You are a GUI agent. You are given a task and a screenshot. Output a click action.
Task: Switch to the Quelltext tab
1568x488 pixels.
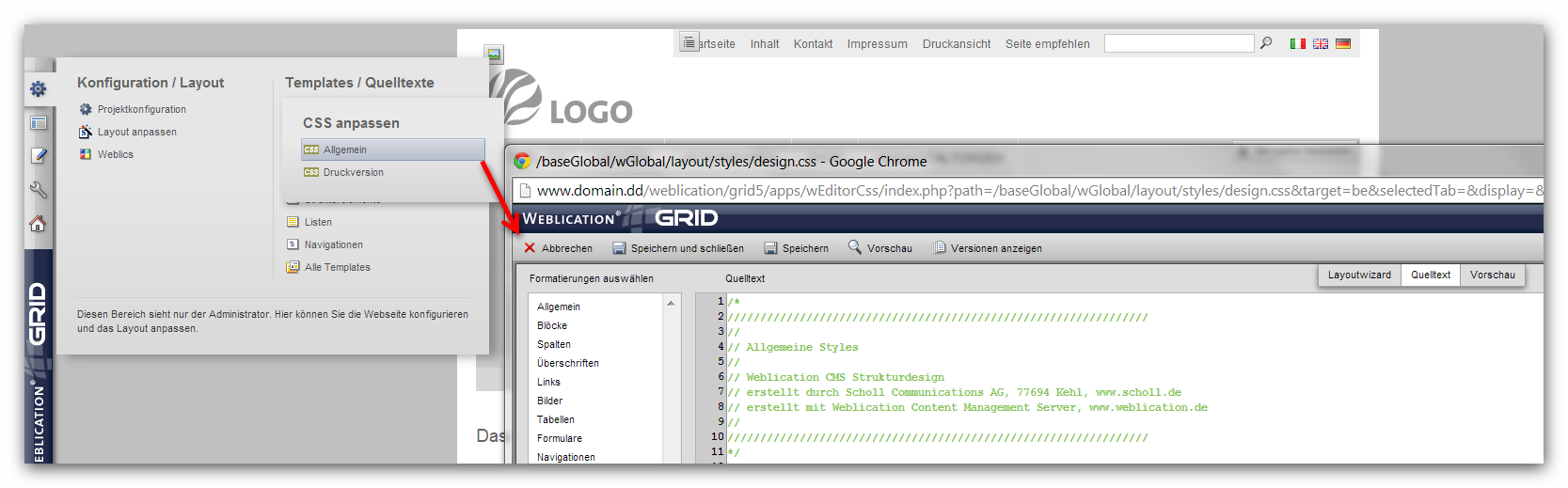click(1431, 275)
